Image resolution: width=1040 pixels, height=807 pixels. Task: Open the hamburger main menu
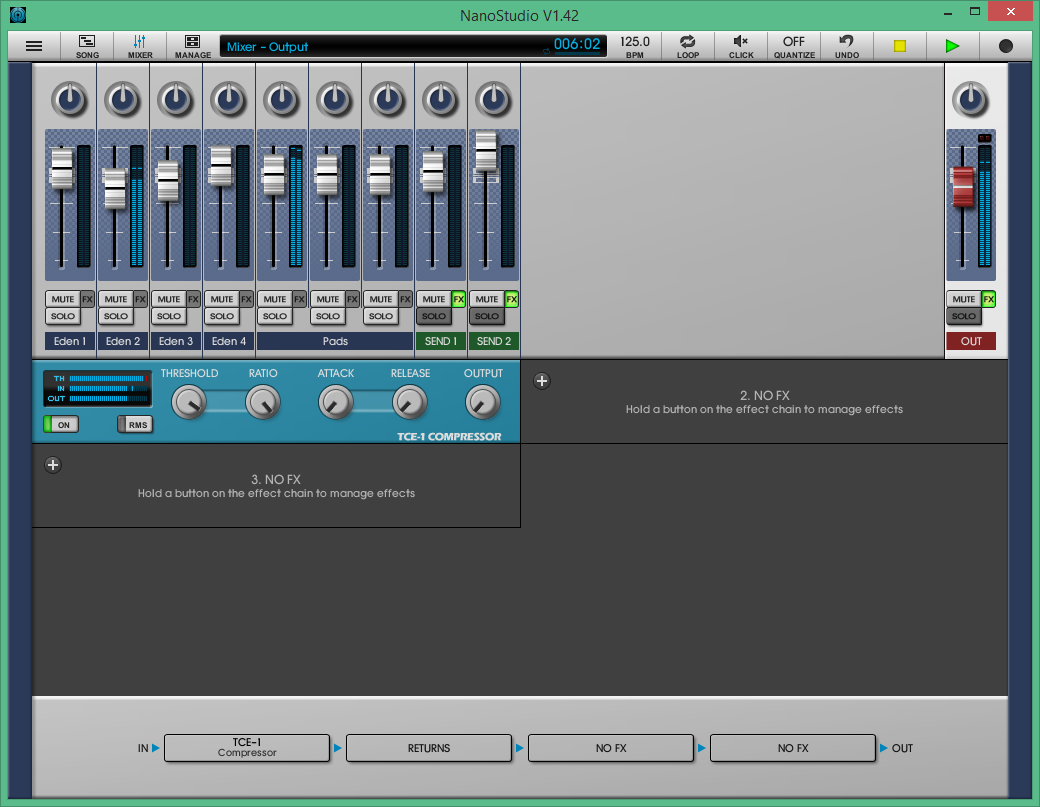coord(34,46)
